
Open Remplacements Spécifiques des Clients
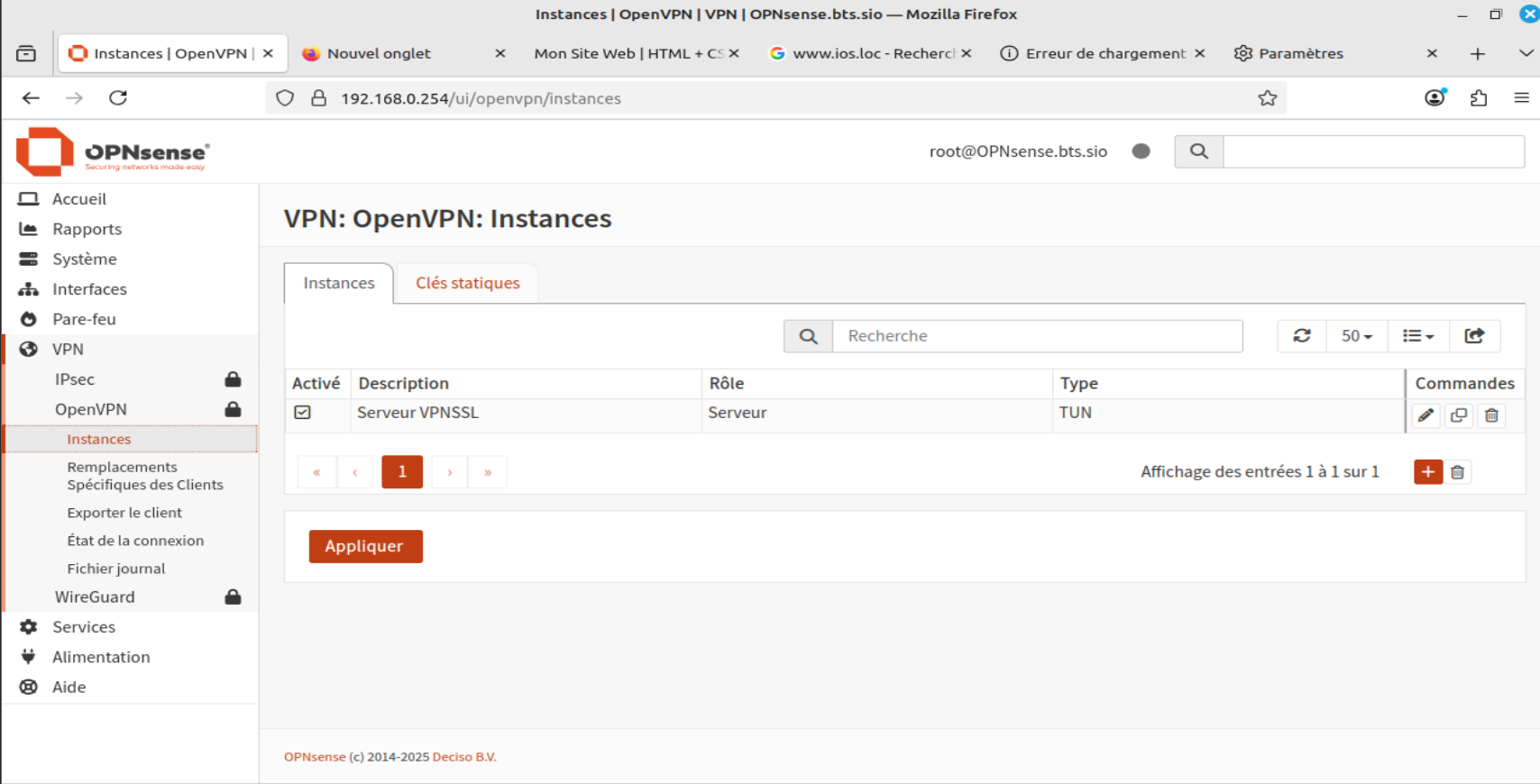coord(145,476)
